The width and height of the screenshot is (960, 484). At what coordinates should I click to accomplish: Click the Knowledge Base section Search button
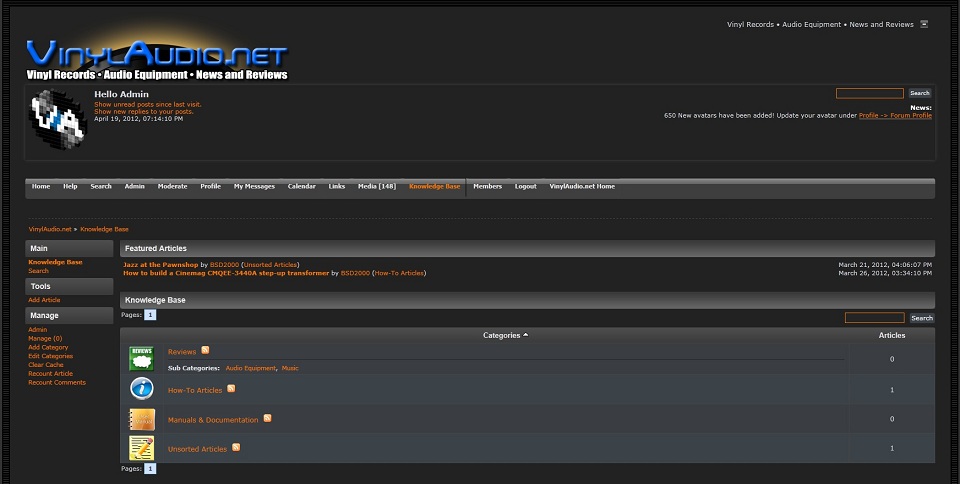coord(921,318)
